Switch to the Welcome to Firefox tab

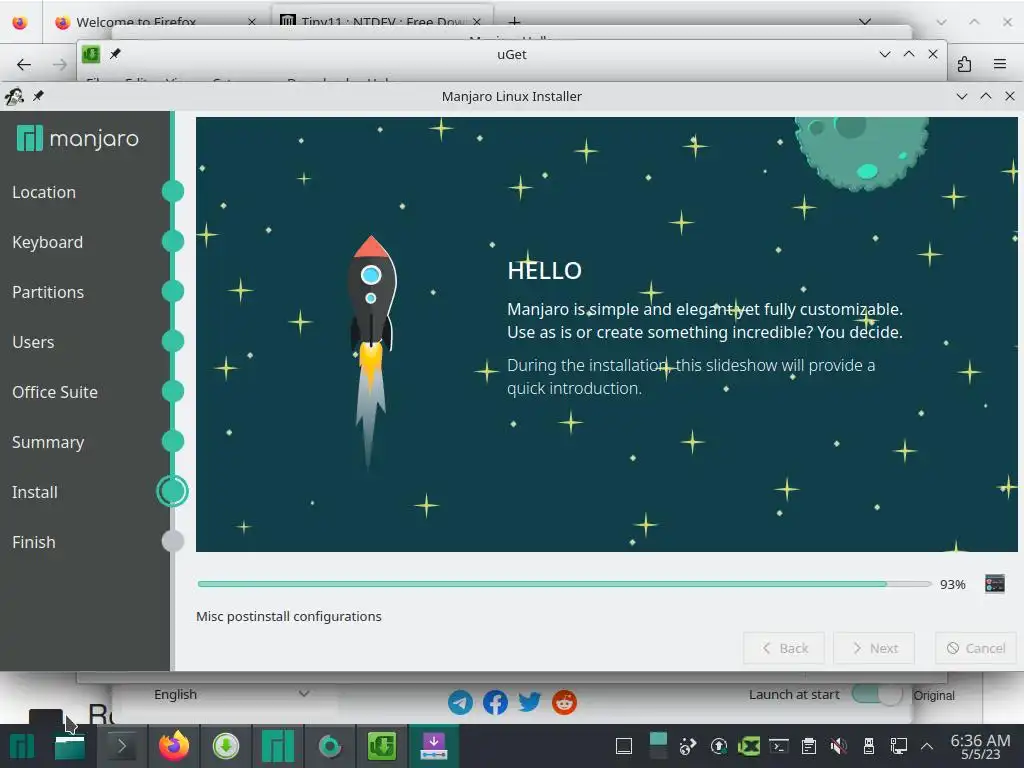pyautogui.click(x=155, y=22)
